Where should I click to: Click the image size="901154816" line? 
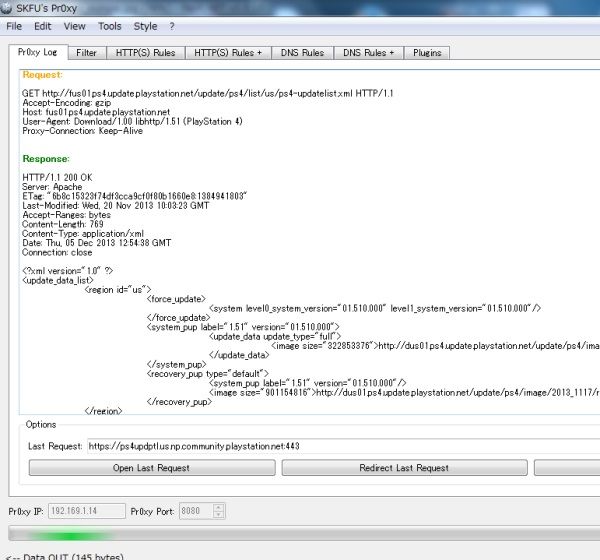point(404,392)
